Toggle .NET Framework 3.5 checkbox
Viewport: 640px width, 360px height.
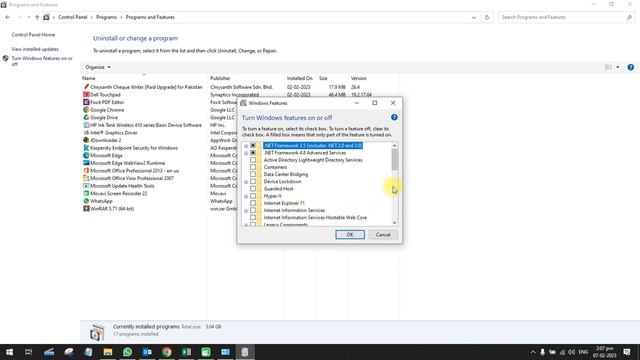(x=253, y=145)
